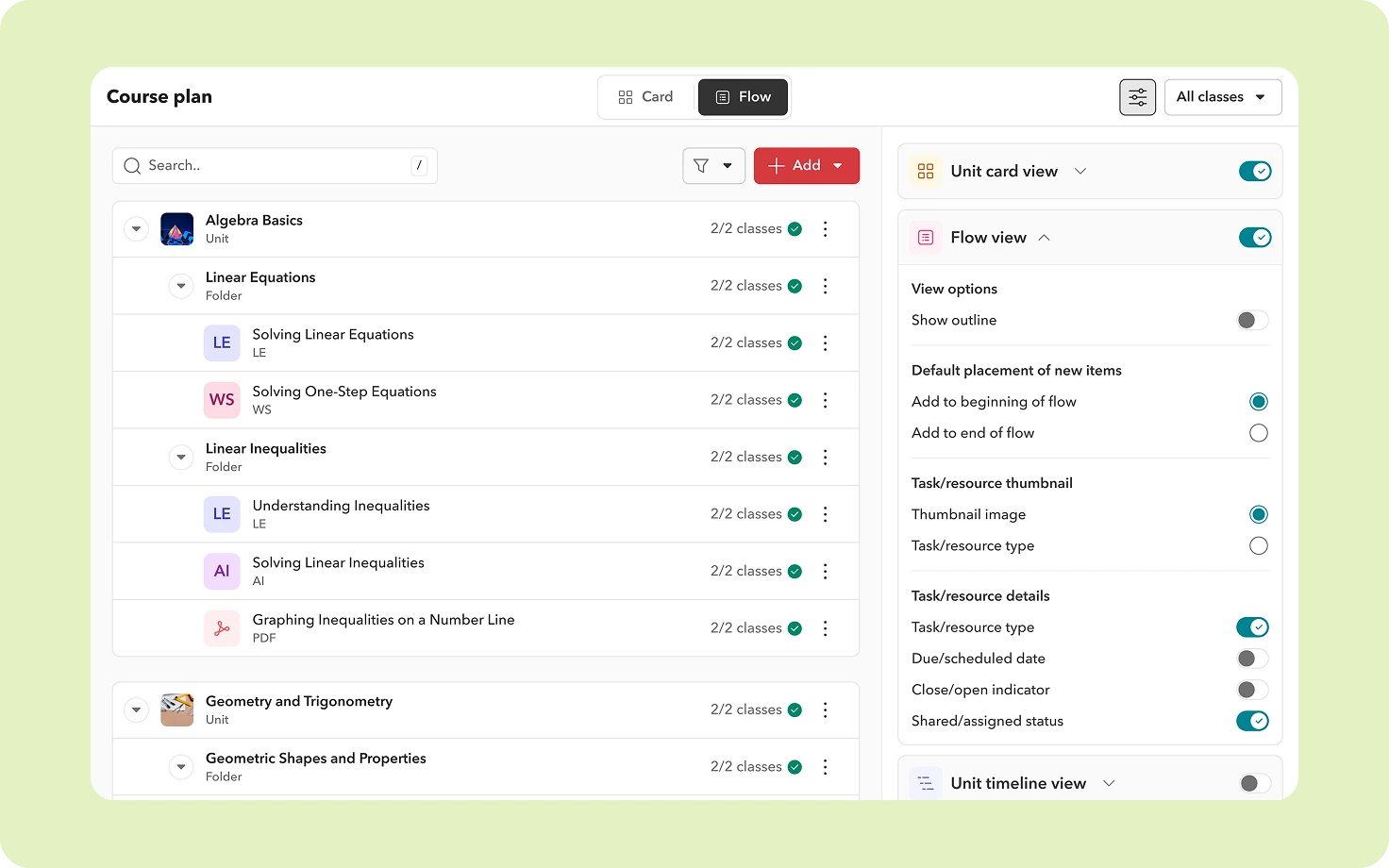
Task: Click the Course plan heading
Action: 159,97
